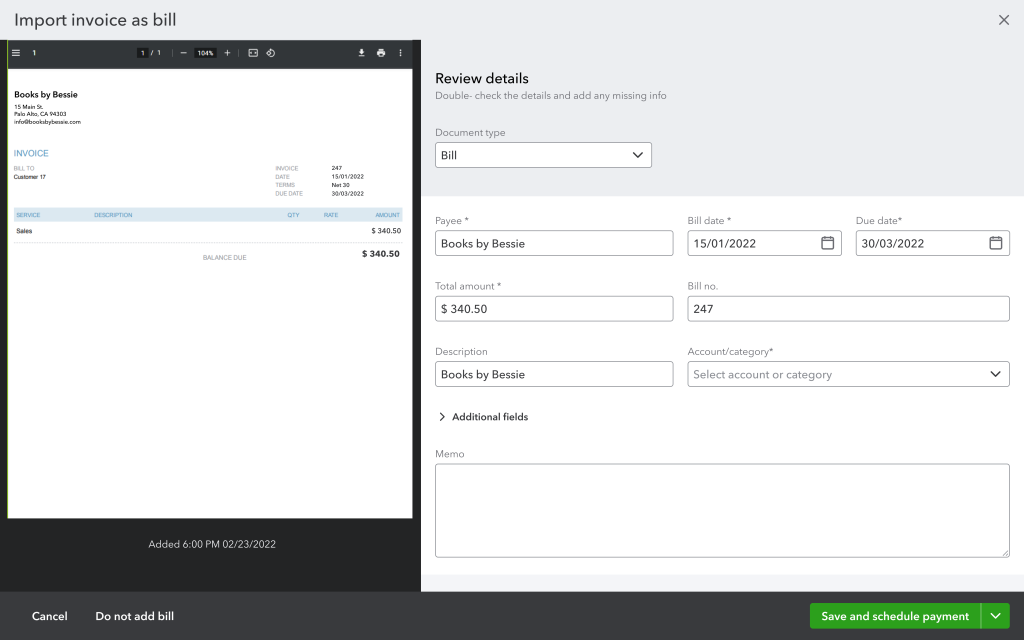This screenshot has width=1024, height=640.
Task: Rotate the PDF with the rotate icon
Action: (270, 53)
